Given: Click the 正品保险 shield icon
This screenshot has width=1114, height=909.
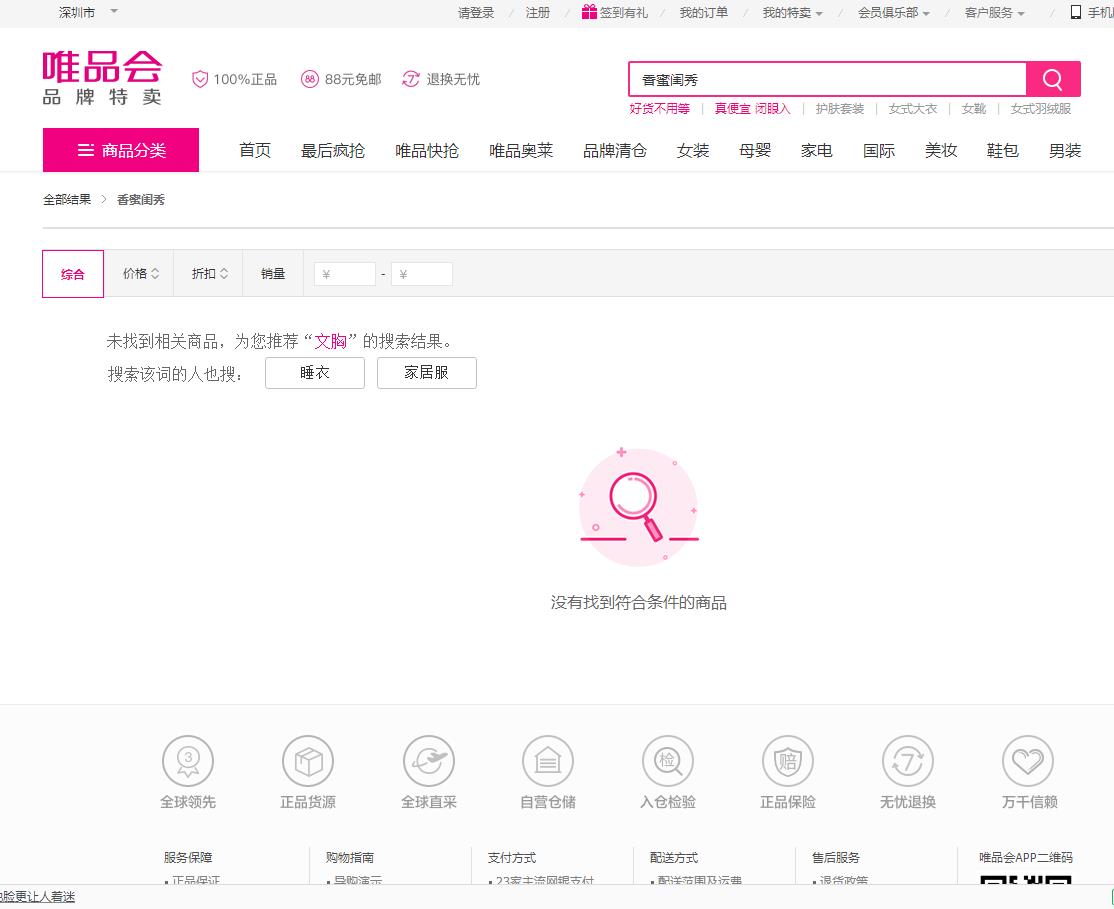Looking at the screenshot, I should (x=788, y=760).
